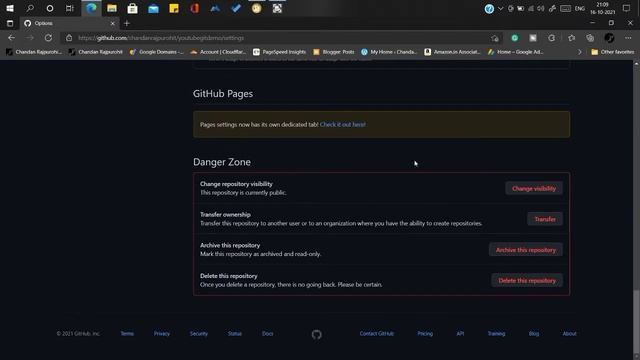Go back to the previous page
The height and width of the screenshot is (360, 640).
pos(11,38)
